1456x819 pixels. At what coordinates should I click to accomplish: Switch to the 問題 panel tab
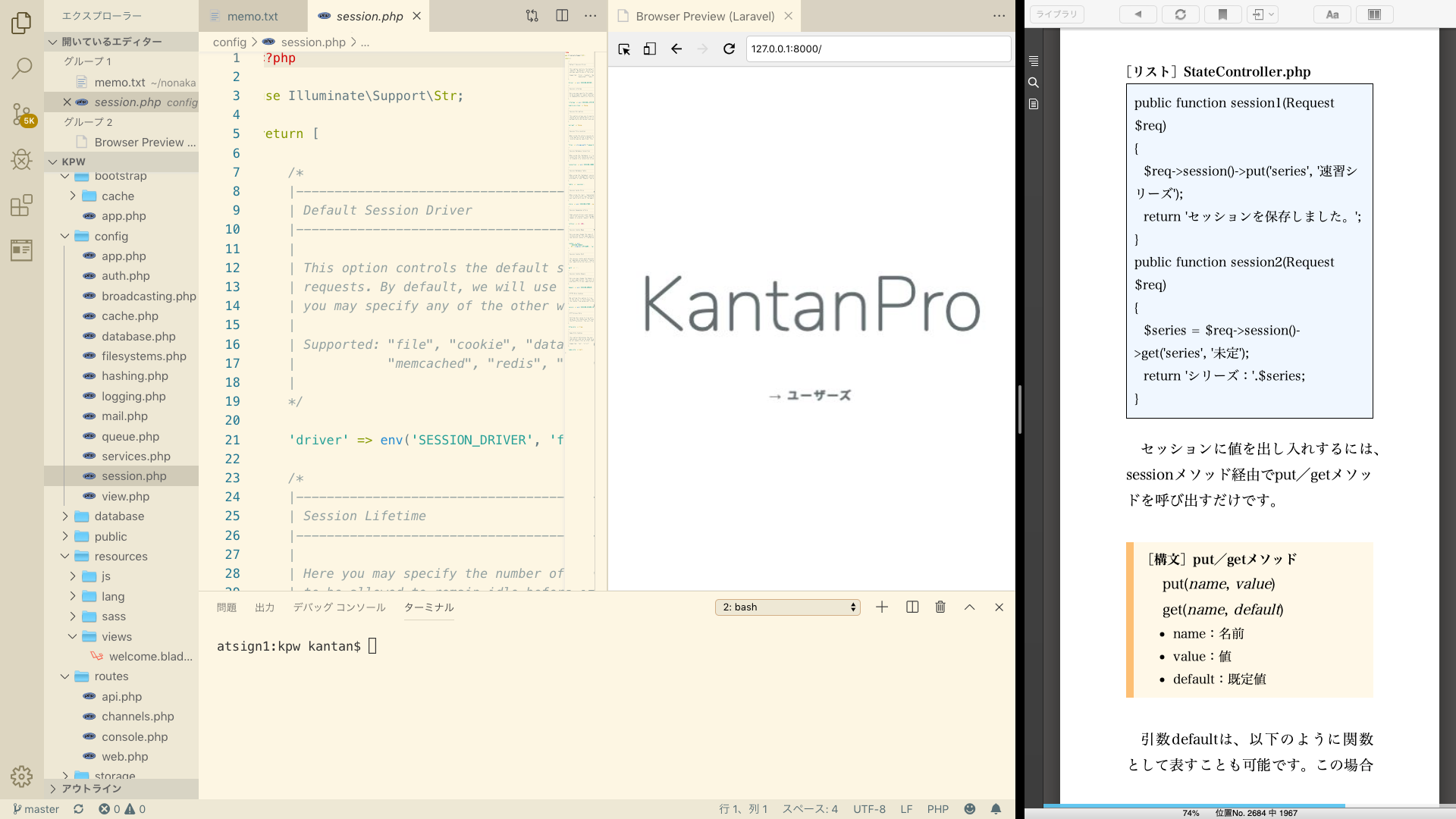pyautogui.click(x=227, y=607)
